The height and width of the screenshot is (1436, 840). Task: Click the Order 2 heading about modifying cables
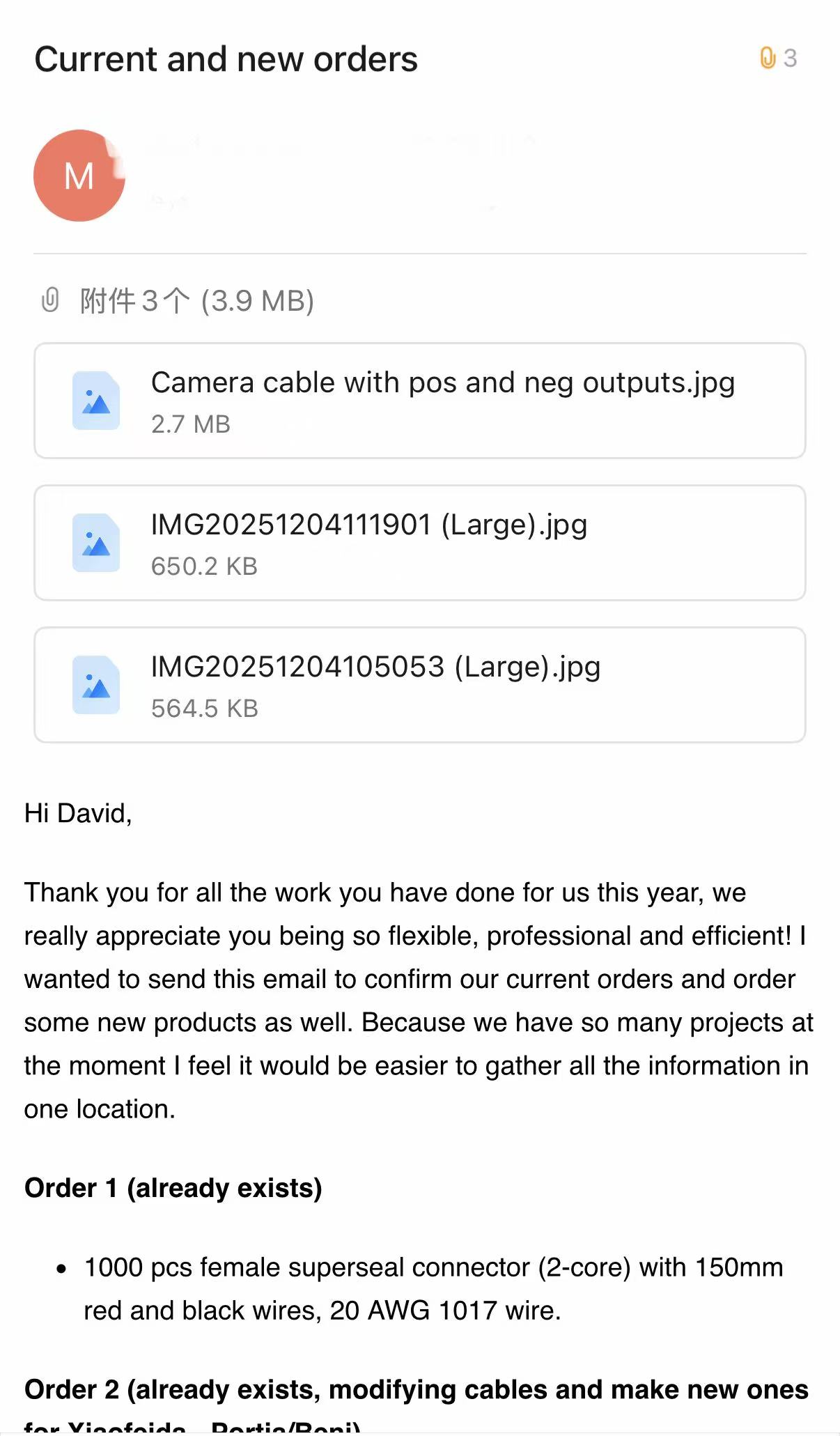(x=416, y=1389)
